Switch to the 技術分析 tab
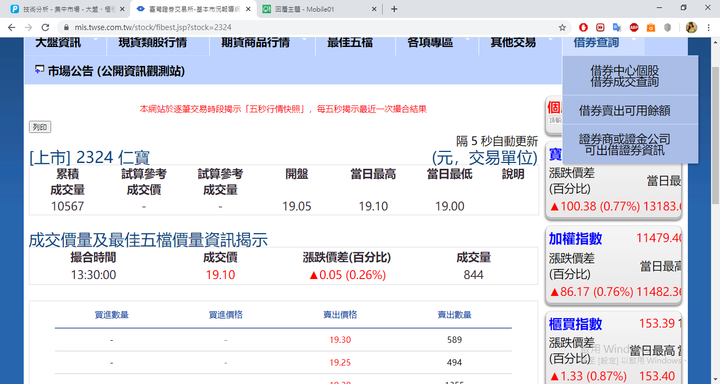 point(67,9)
